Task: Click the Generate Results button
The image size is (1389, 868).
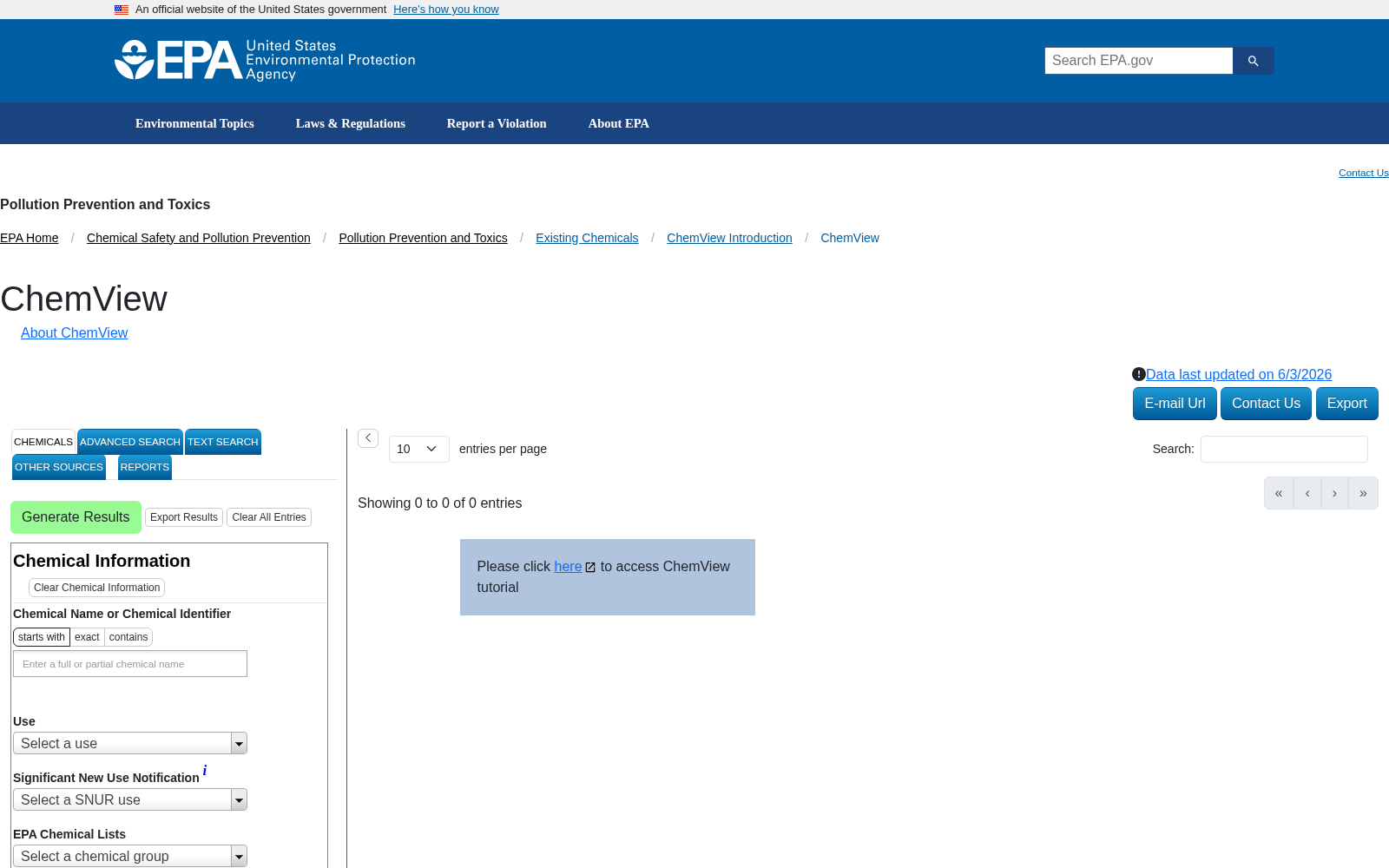Action: 76,517
